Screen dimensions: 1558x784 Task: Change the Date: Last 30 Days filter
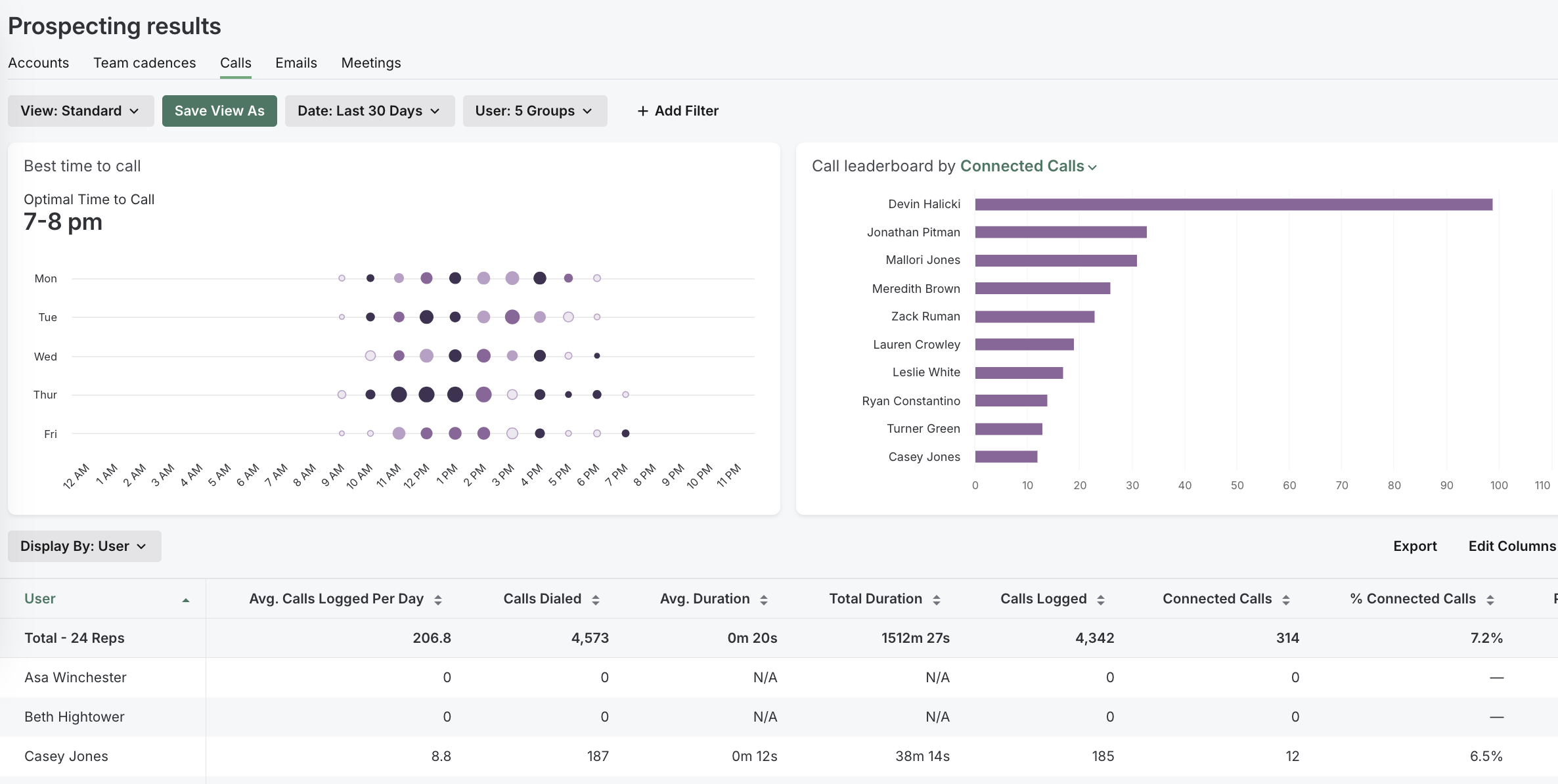pos(369,110)
